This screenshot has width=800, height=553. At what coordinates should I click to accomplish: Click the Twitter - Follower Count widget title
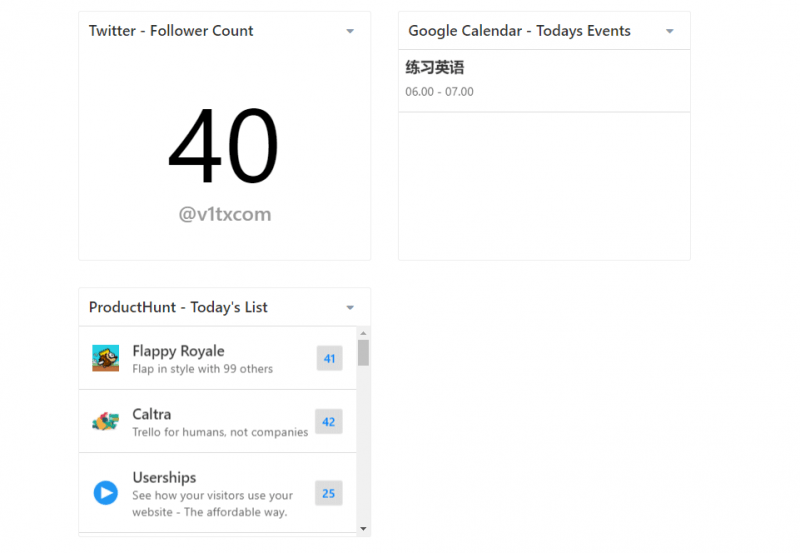pos(171,31)
